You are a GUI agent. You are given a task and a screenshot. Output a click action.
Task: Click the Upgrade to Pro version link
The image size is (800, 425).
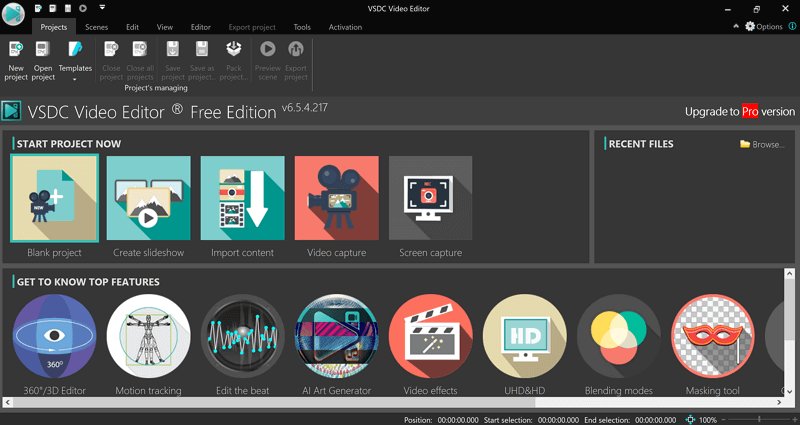click(x=740, y=112)
